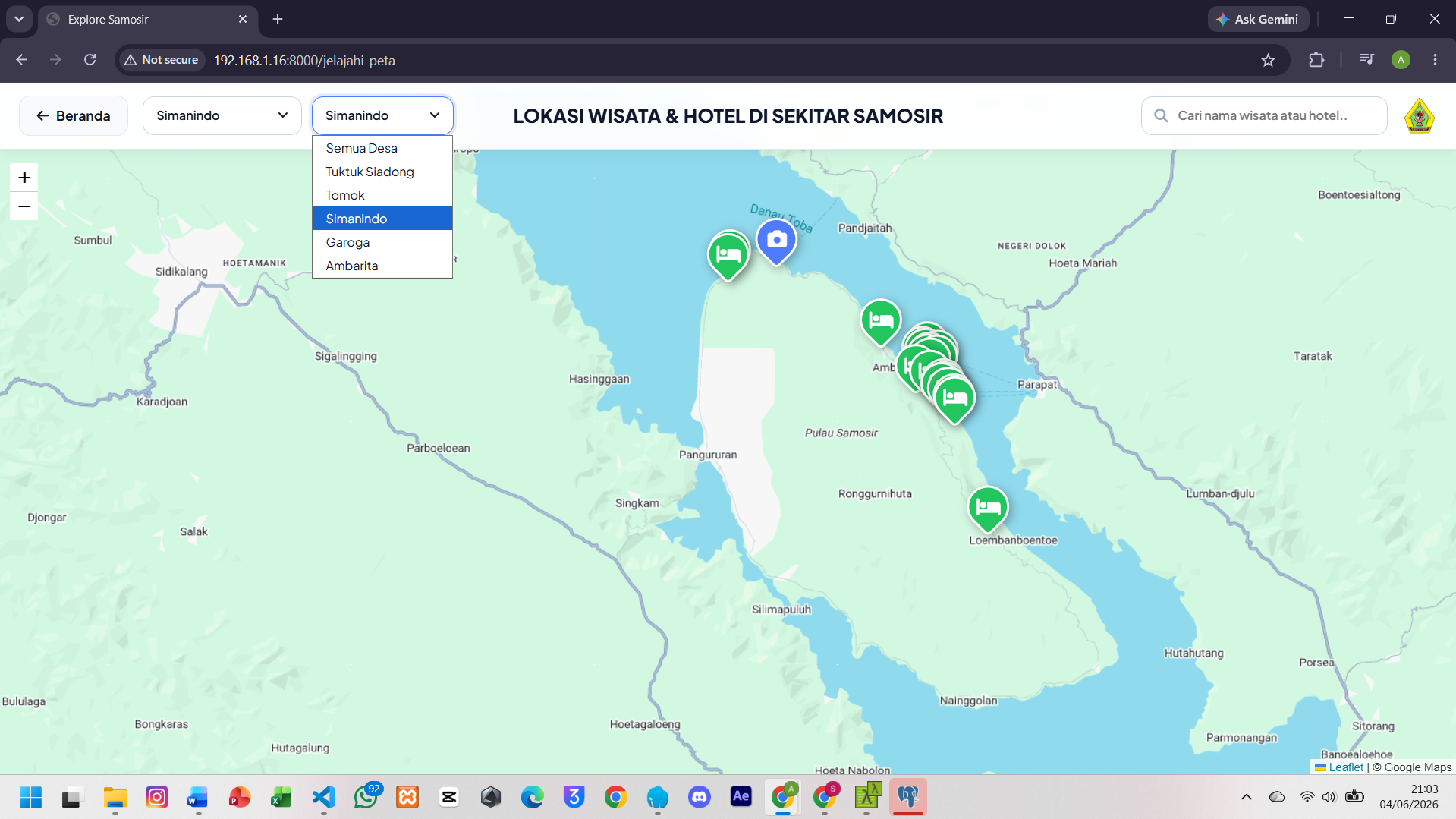Open File Explorer from taskbar
1456x819 pixels.
pyautogui.click(x=115, y=797)
